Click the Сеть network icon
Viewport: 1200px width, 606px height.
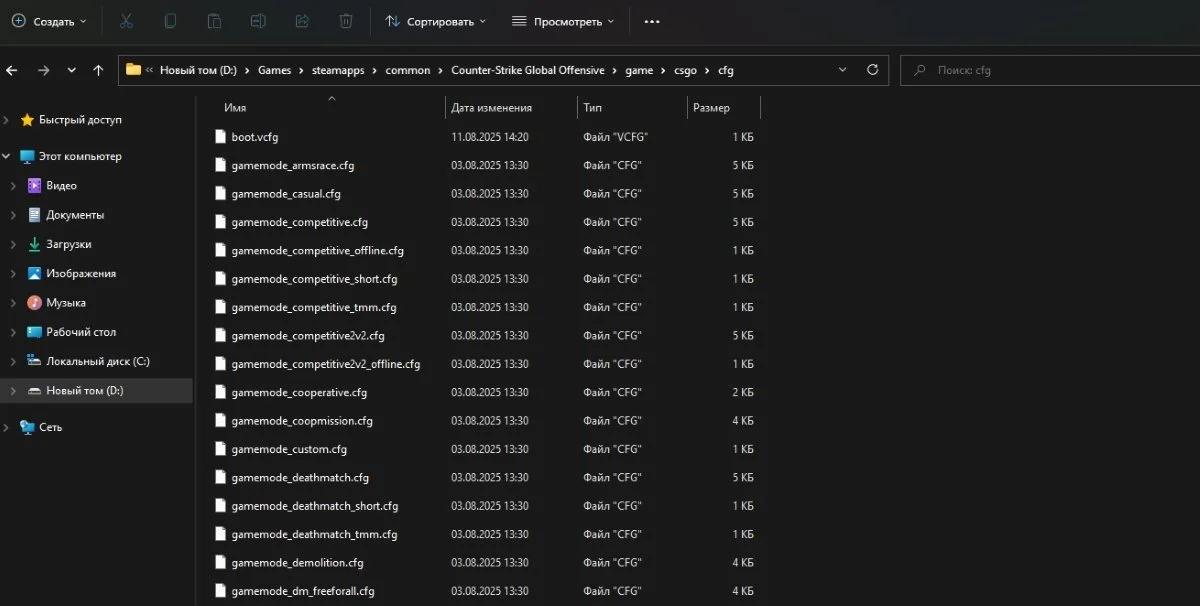coord(27,427)
